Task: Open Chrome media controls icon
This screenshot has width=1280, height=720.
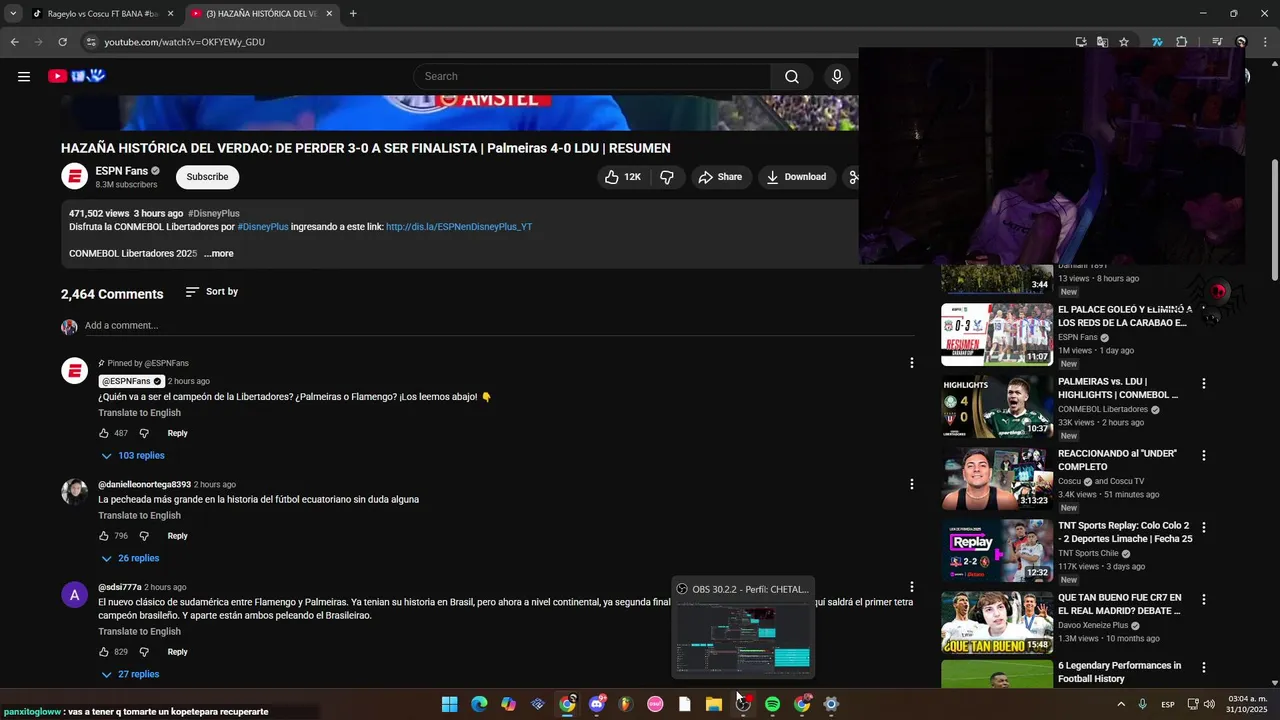Action: click(x=1217, y=42)
